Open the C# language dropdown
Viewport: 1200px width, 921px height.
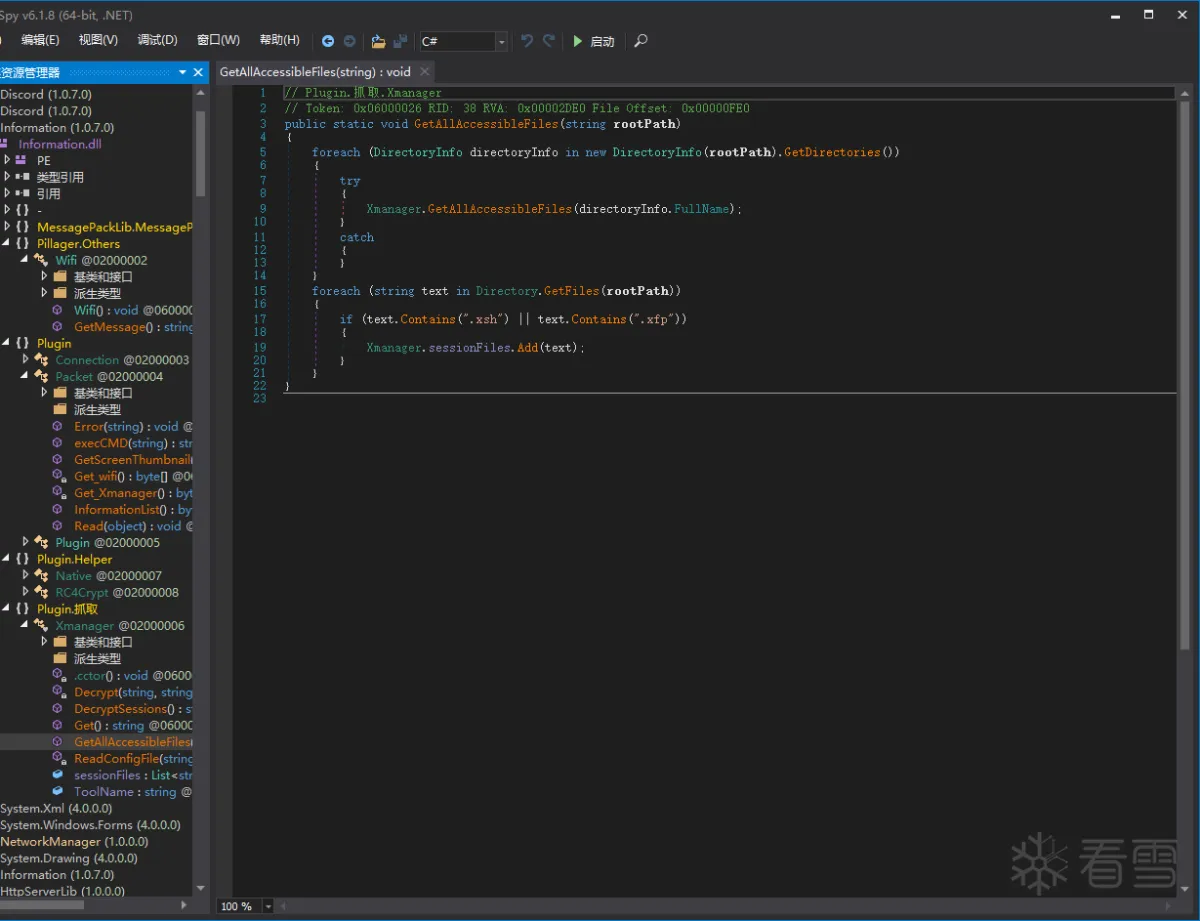pyautogui.click(x=501, y=41)
